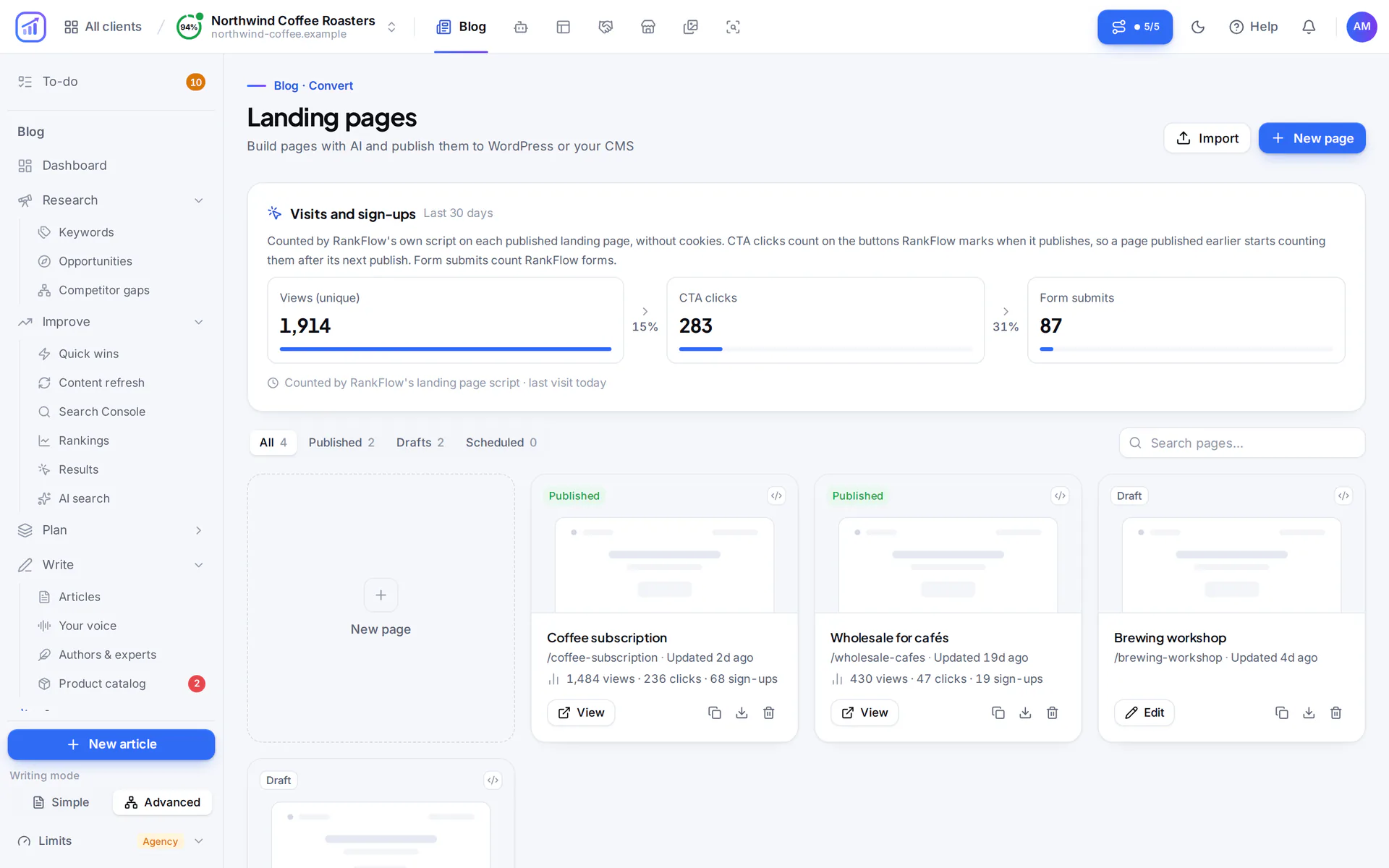Collapse the Improve section
The height and width of the screenshot is (868, 1389).
[111, 322]
